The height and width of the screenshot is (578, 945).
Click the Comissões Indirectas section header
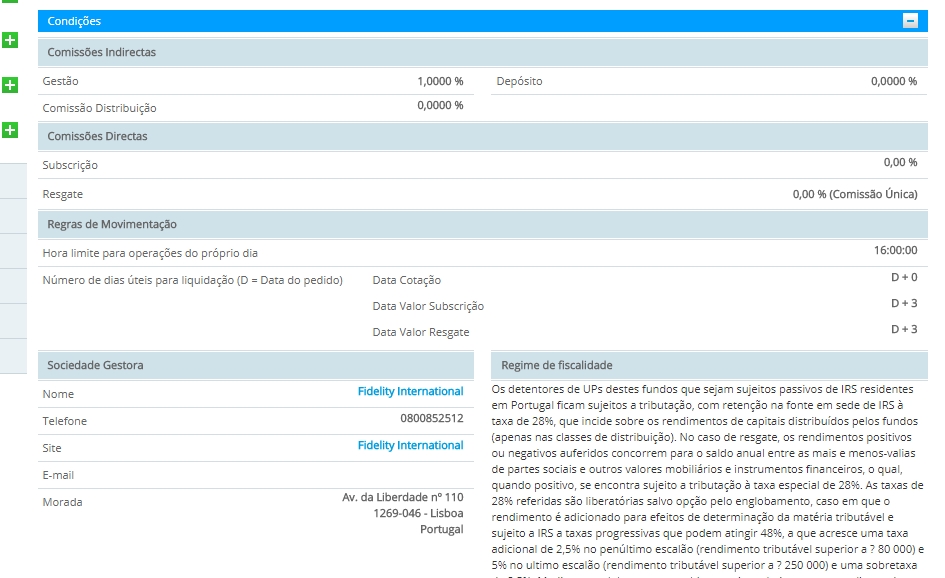(x=102, y=52)
